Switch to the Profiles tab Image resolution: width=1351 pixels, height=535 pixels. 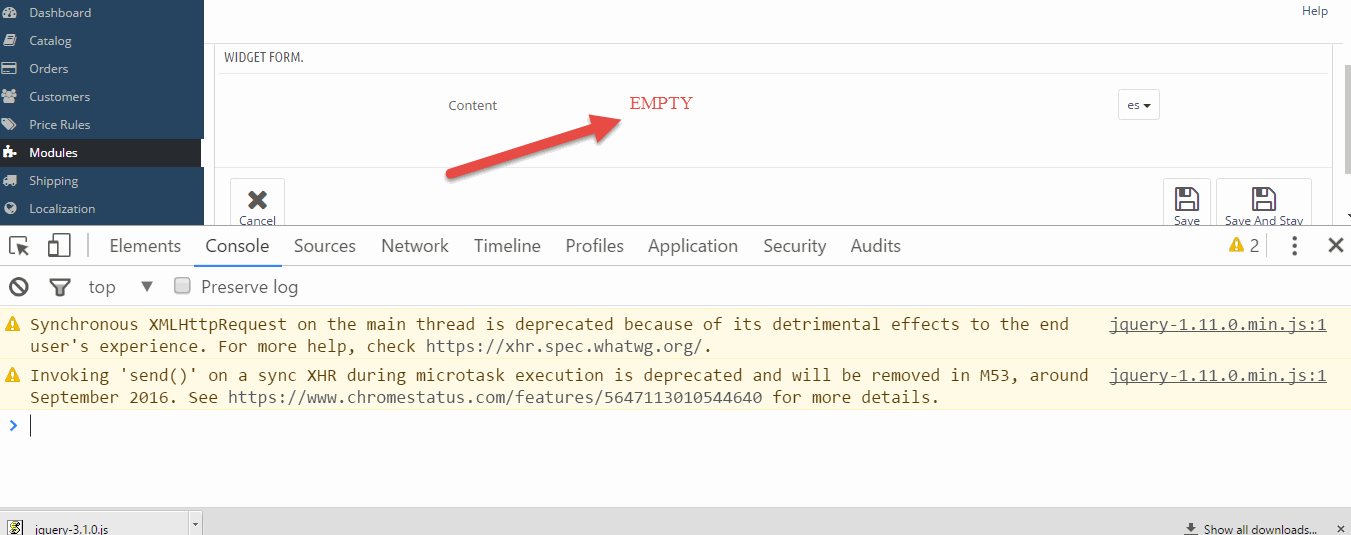tap(594, 246)
